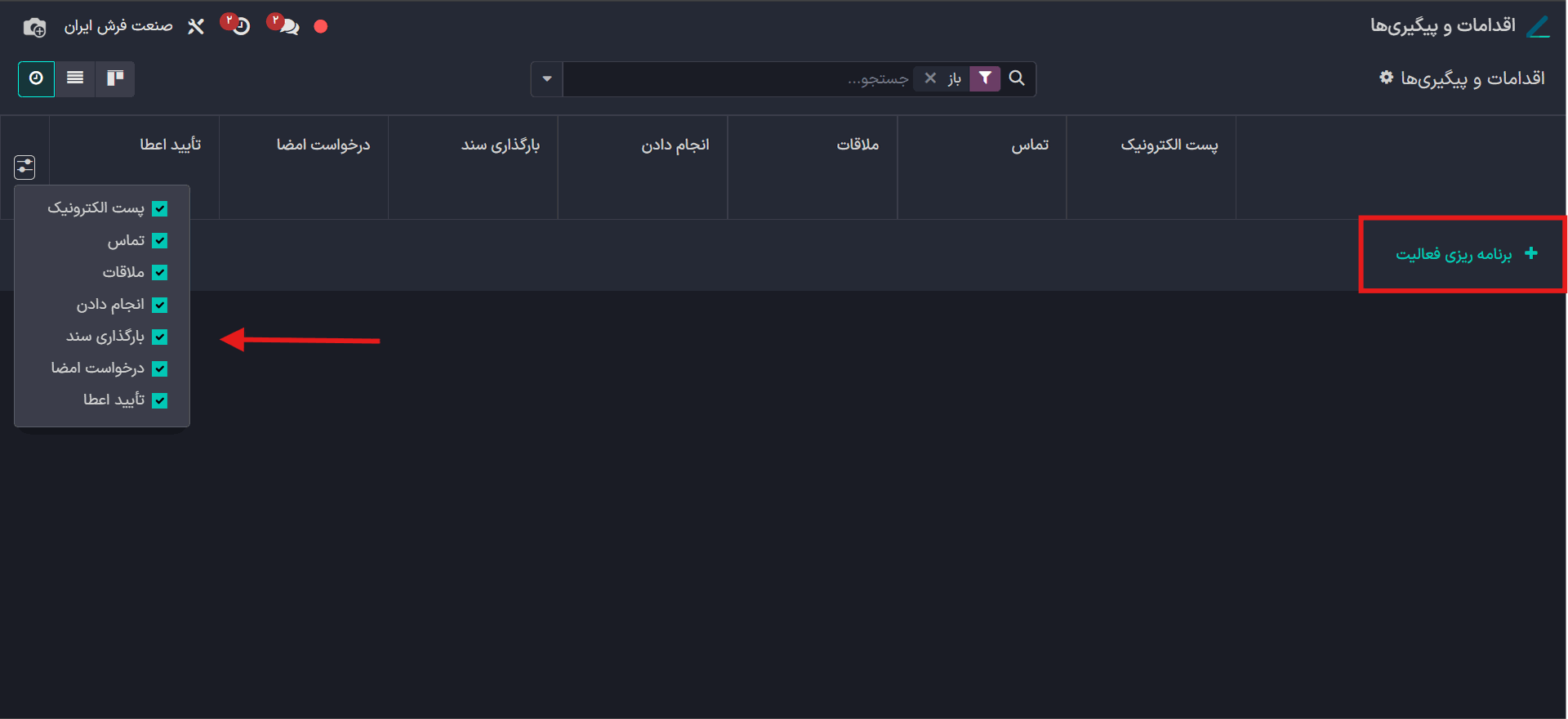Toggle the تأیید اعطا checkbox
1568x719 pixels.
(160, 400)
